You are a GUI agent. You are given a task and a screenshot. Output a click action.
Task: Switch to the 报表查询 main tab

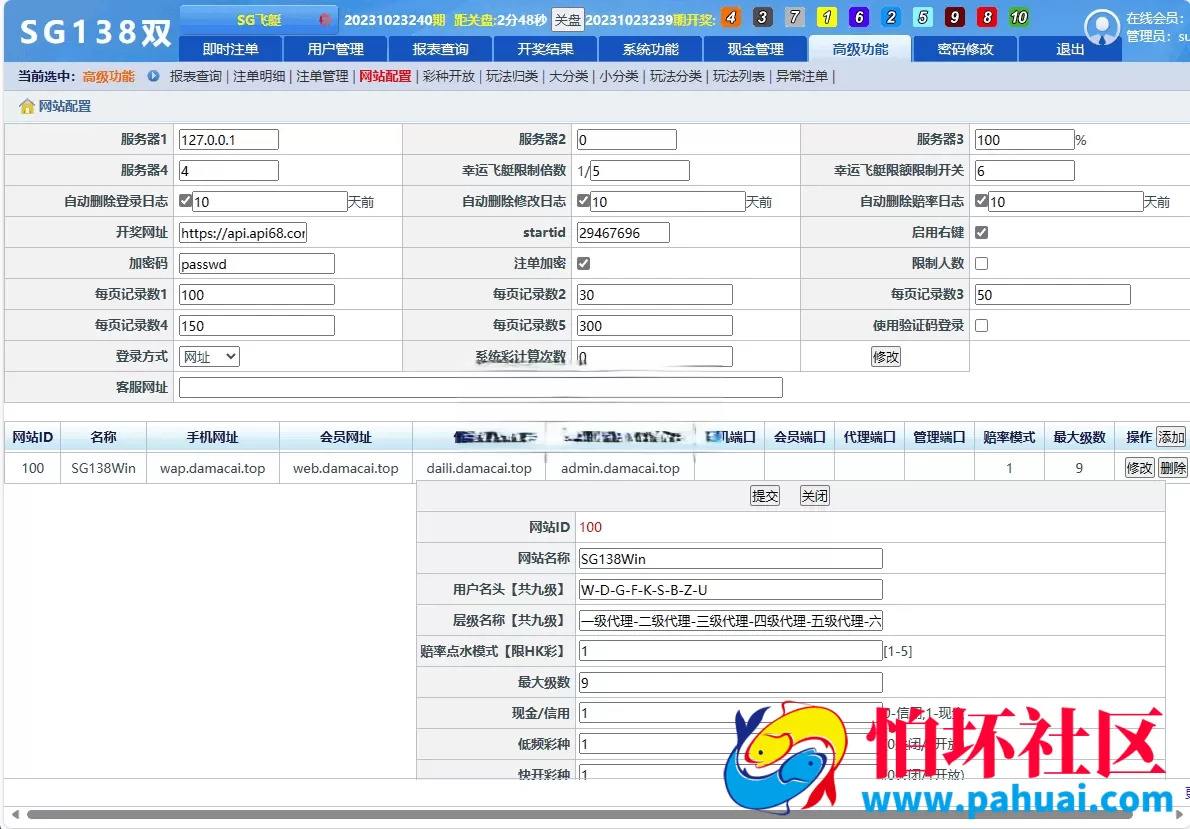[x=439, y=49]
